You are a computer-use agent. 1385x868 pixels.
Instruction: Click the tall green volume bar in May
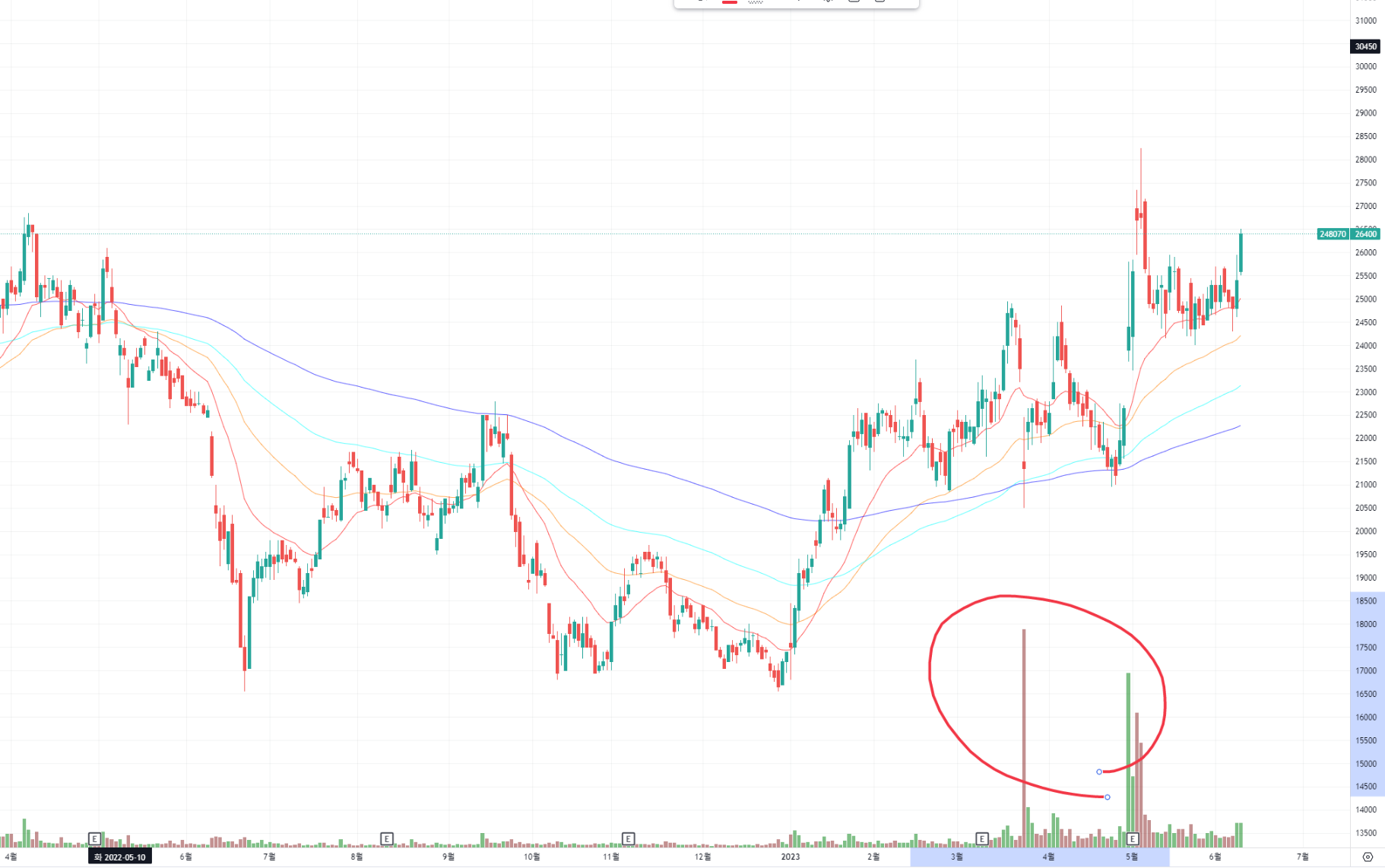pos(1128,760)
